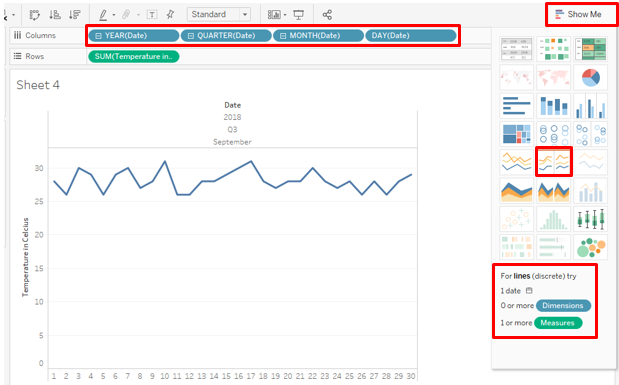Choose the stacked bars chart type
Screen dimensions: 619x385
[553, 106]
